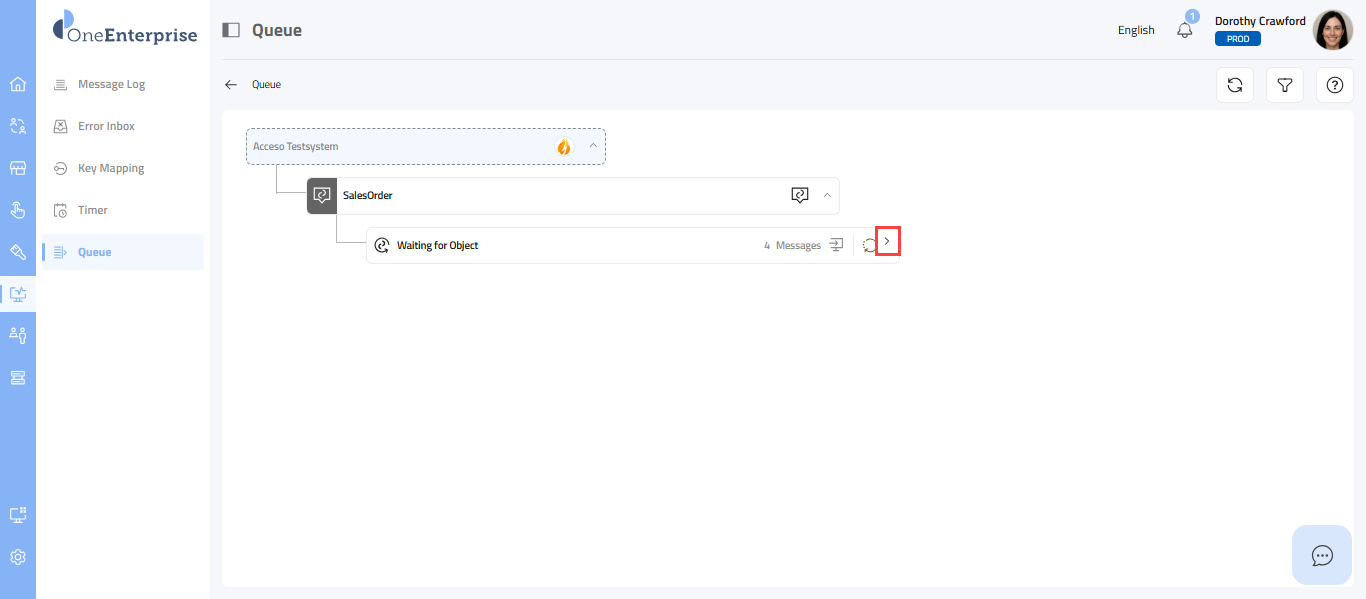
Task: Expand the Waiting for Object row chevron
Action: click(887, 241)
